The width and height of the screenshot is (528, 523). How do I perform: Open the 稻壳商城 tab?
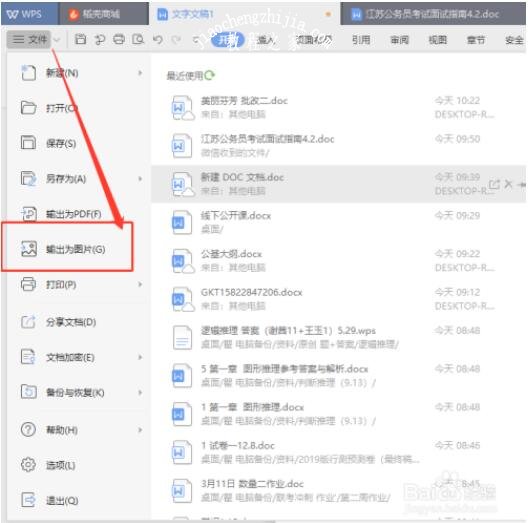coord(104,14)
